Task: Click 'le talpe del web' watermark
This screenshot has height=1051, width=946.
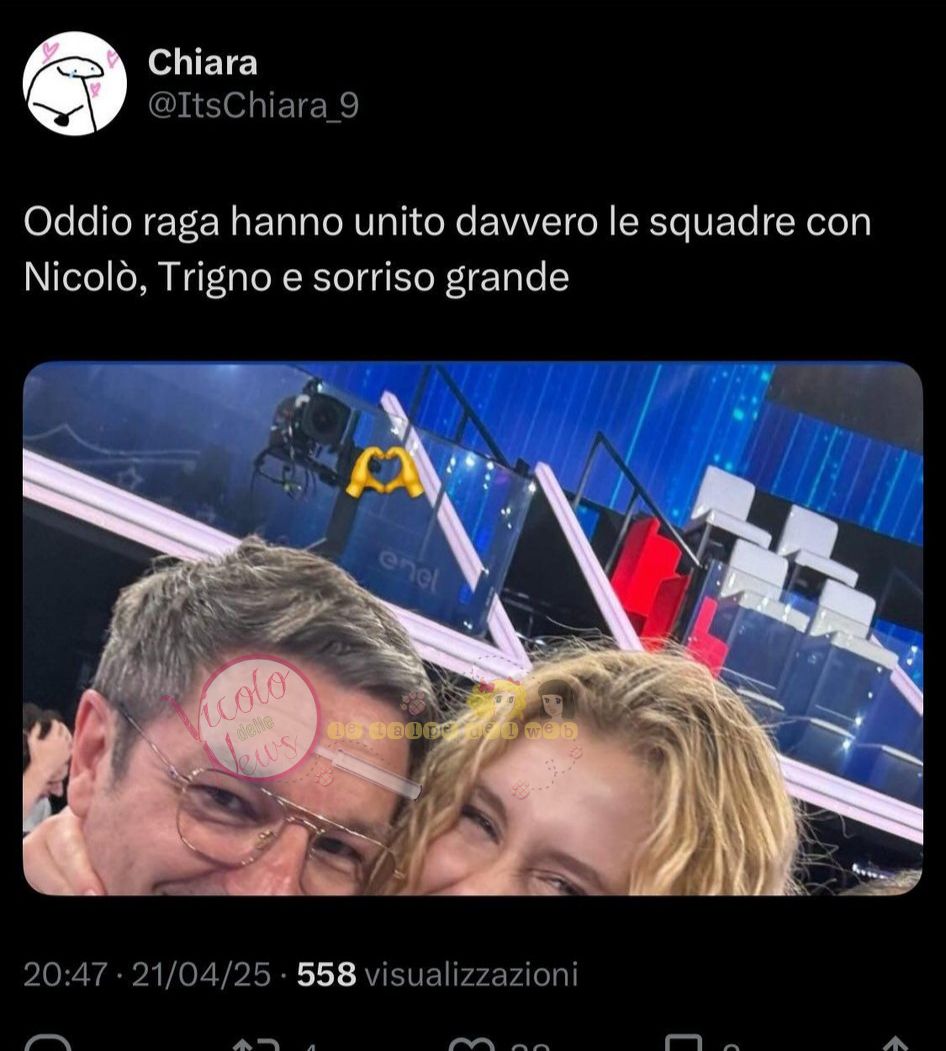Action: pyautogui.click(x=453, y=731)
